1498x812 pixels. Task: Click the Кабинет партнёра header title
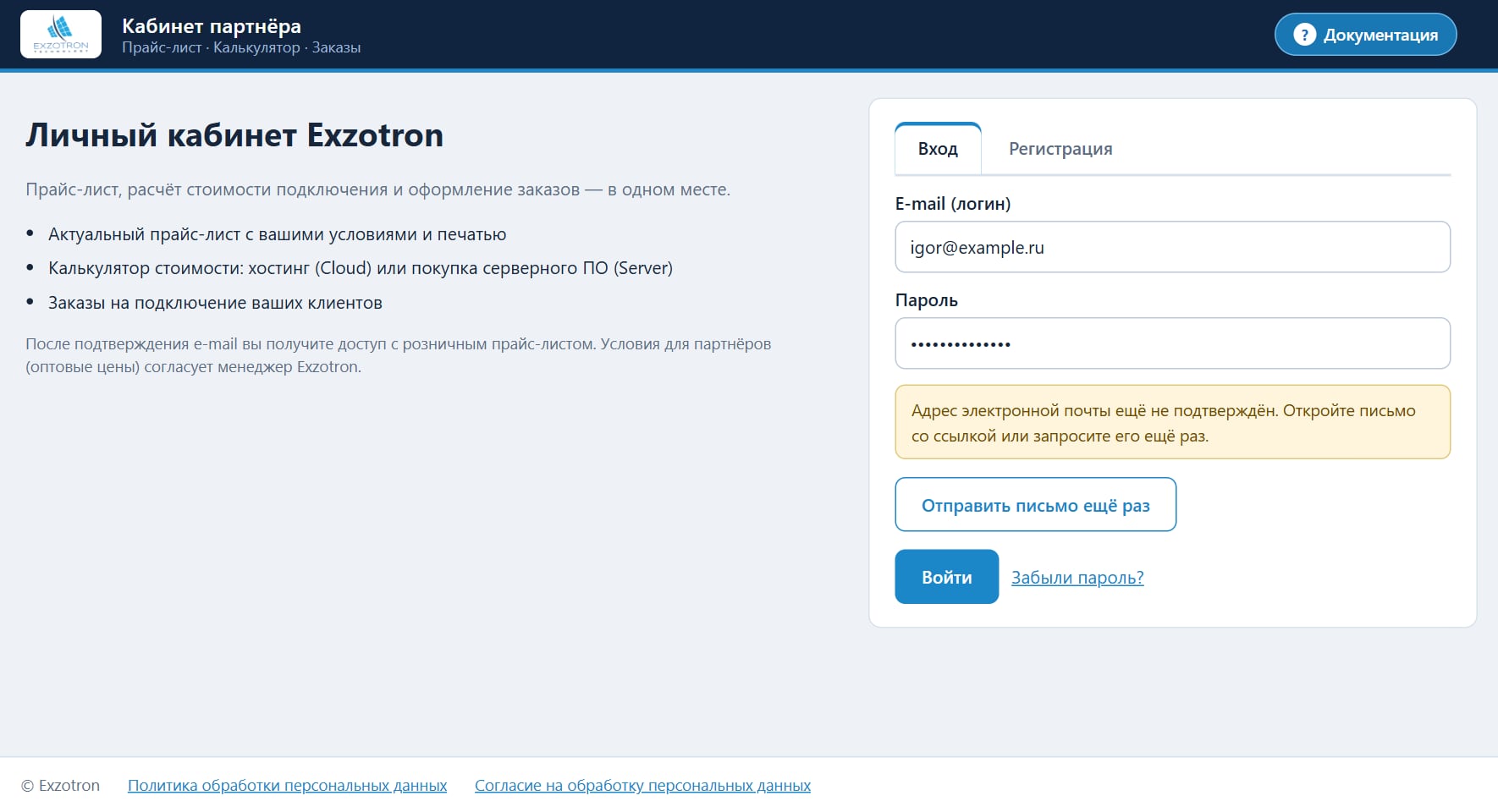pos(212,26)
